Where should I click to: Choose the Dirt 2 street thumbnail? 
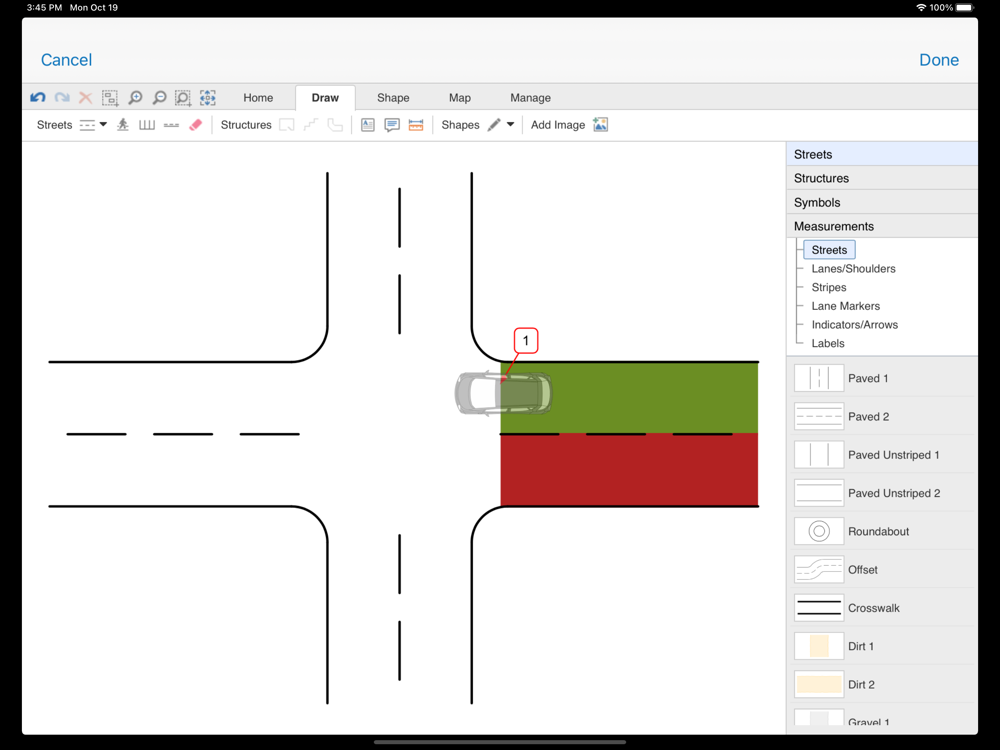(x=819, y=684)
